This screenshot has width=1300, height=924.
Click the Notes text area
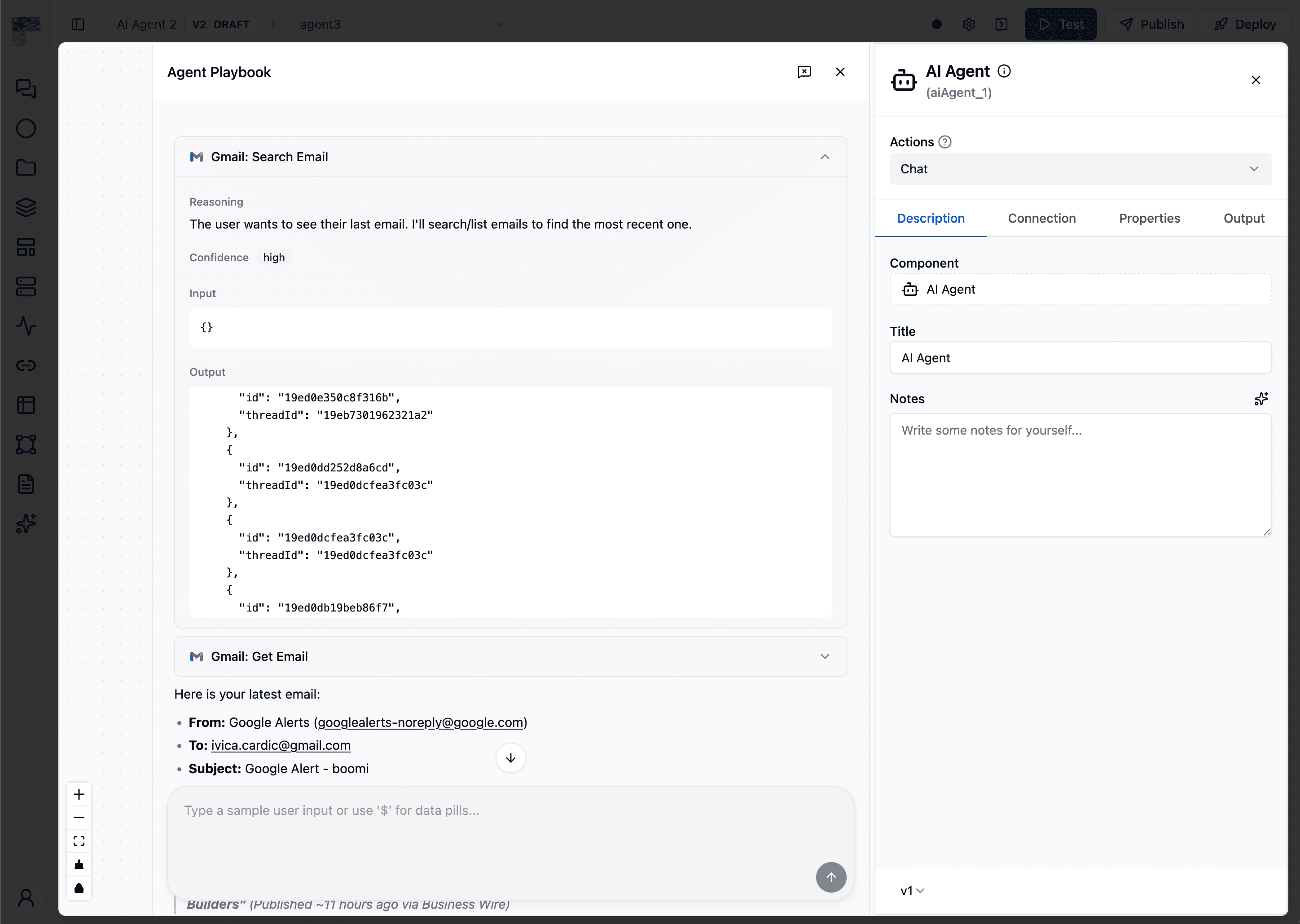click(1080, 475)
